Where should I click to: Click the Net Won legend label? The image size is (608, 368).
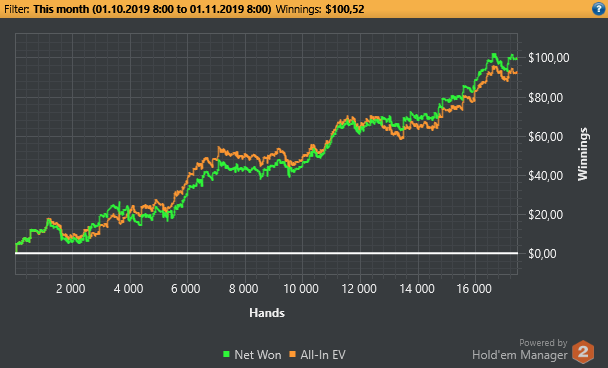pos(257,354)
